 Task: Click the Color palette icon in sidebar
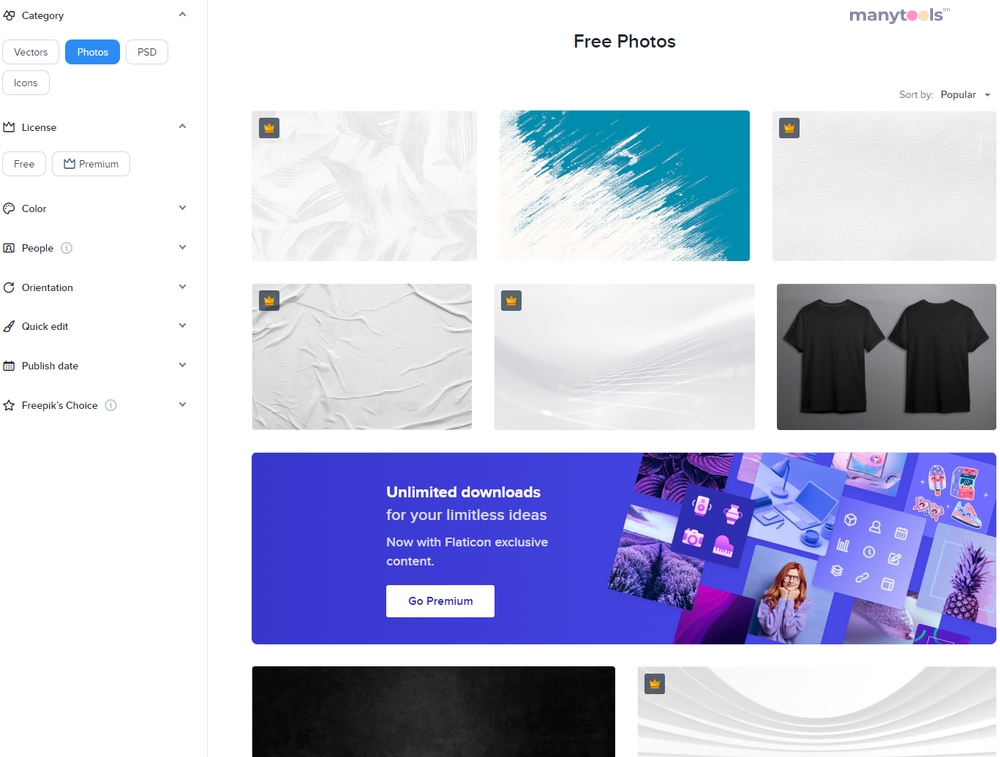9,209
